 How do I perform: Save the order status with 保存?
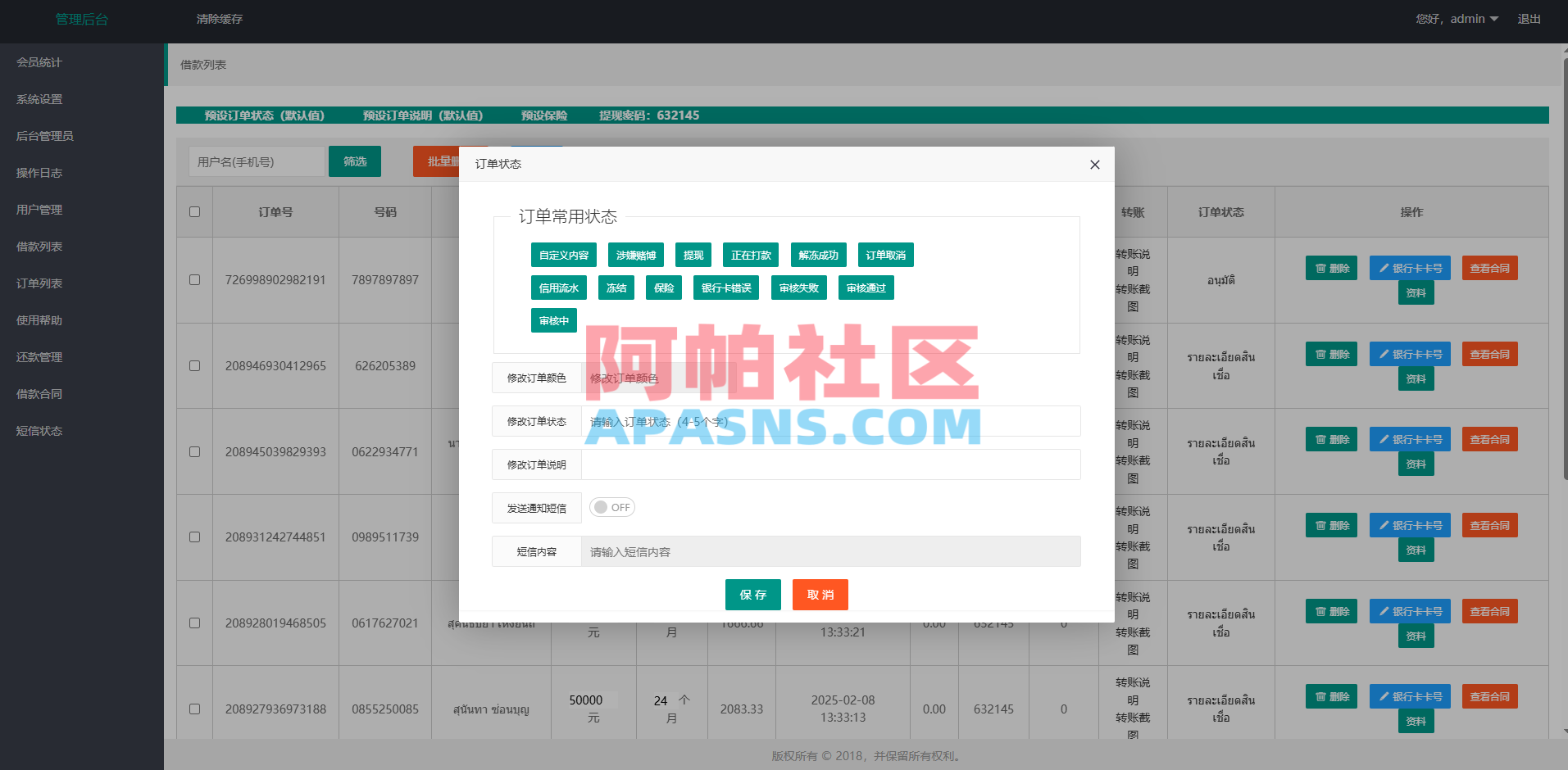click(x=752, y=595)
